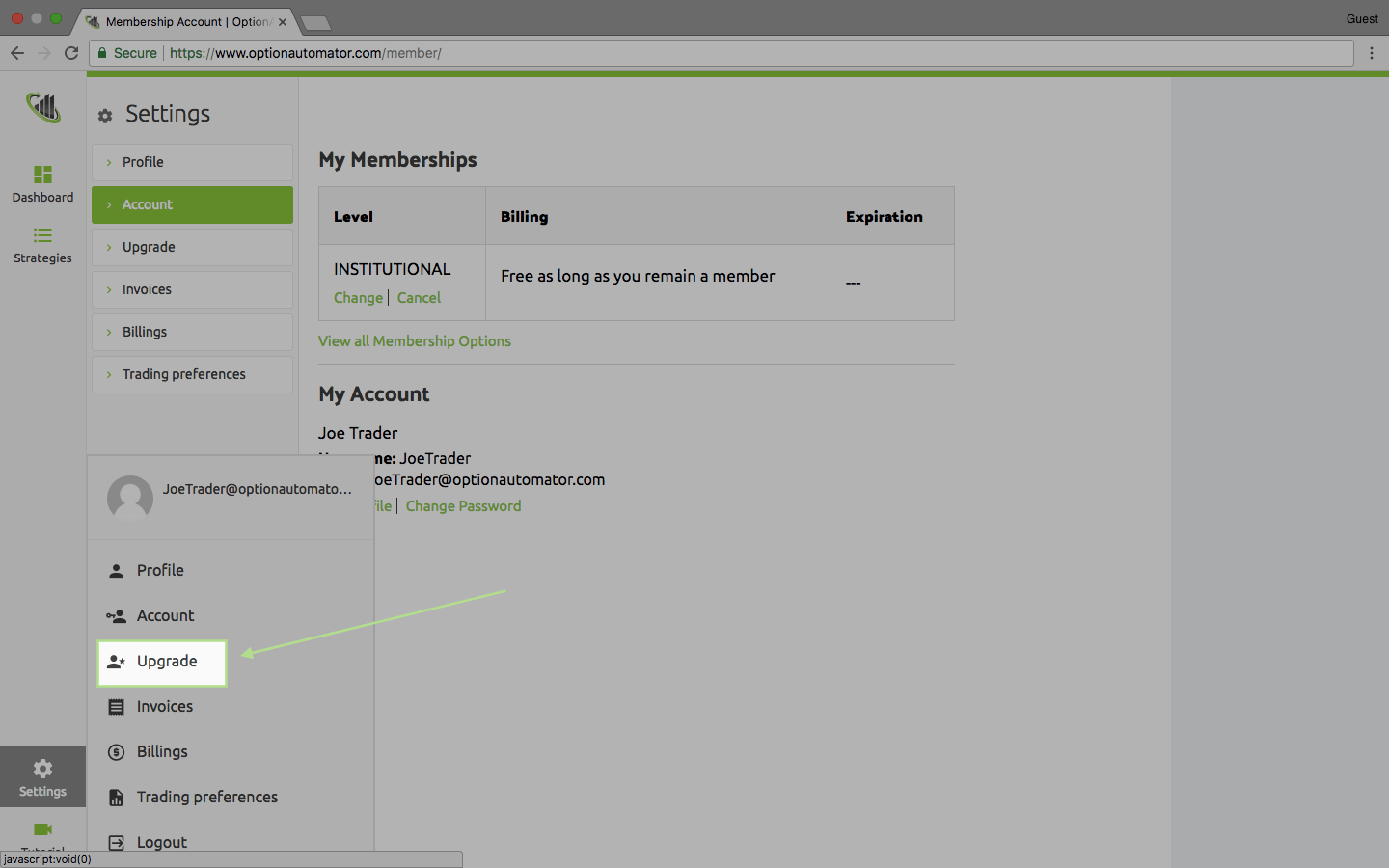Click the Billings dollar icon
The image size is (1389, 868).
[117, 751]
